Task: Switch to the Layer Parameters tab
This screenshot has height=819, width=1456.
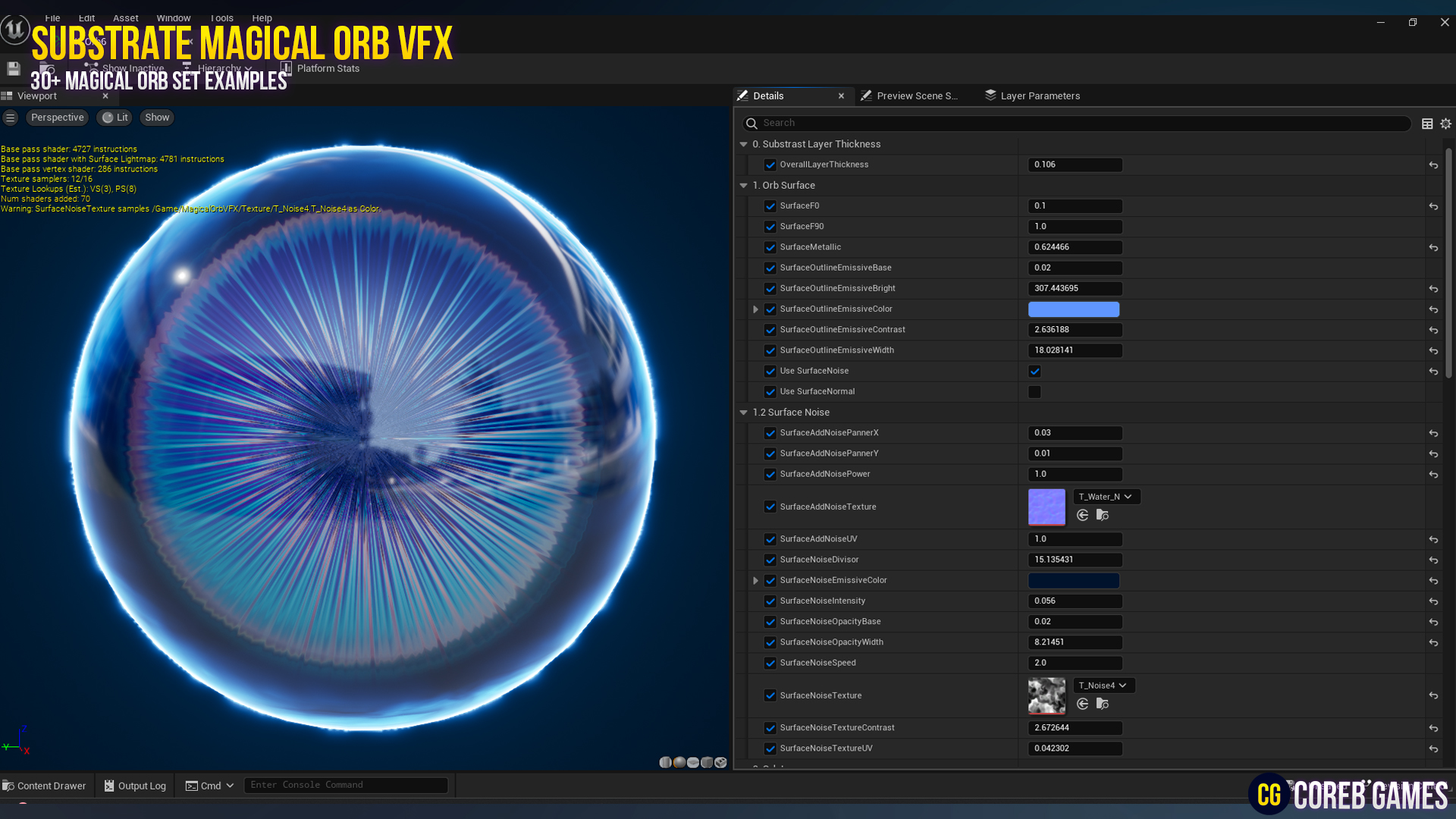Action: click(1040, 96)
